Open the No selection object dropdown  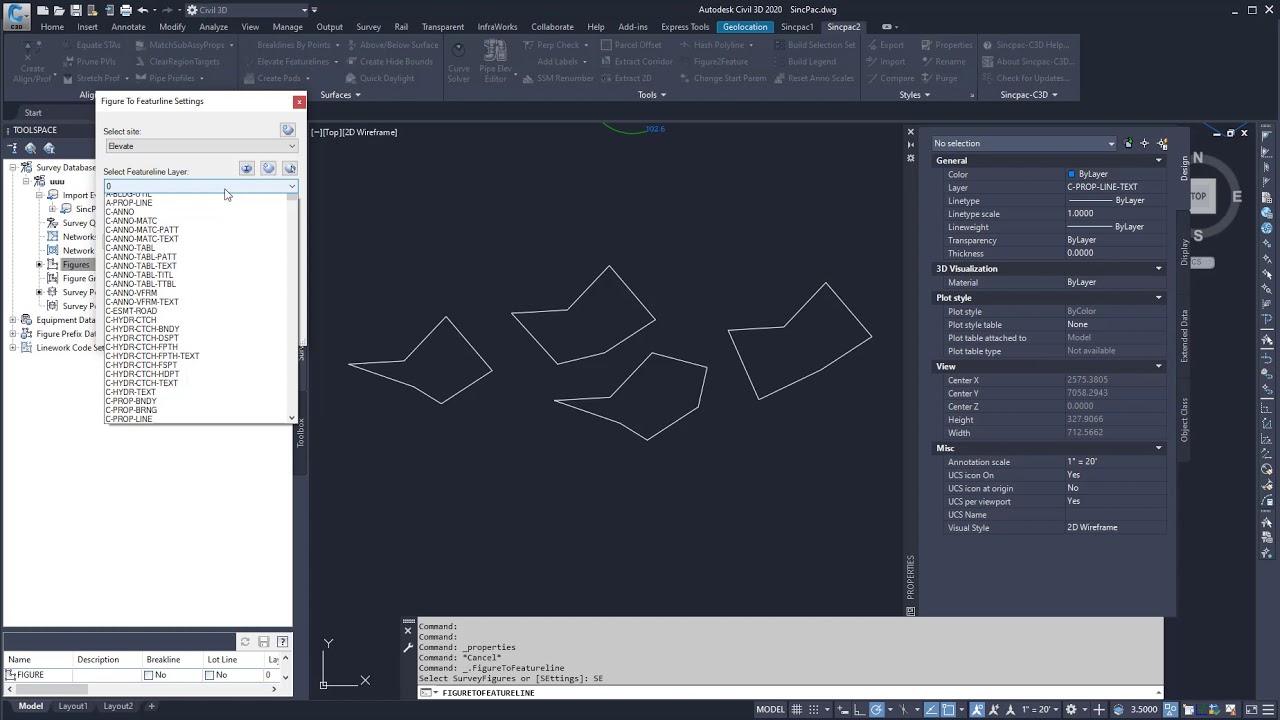click(x=1024, y=143)
